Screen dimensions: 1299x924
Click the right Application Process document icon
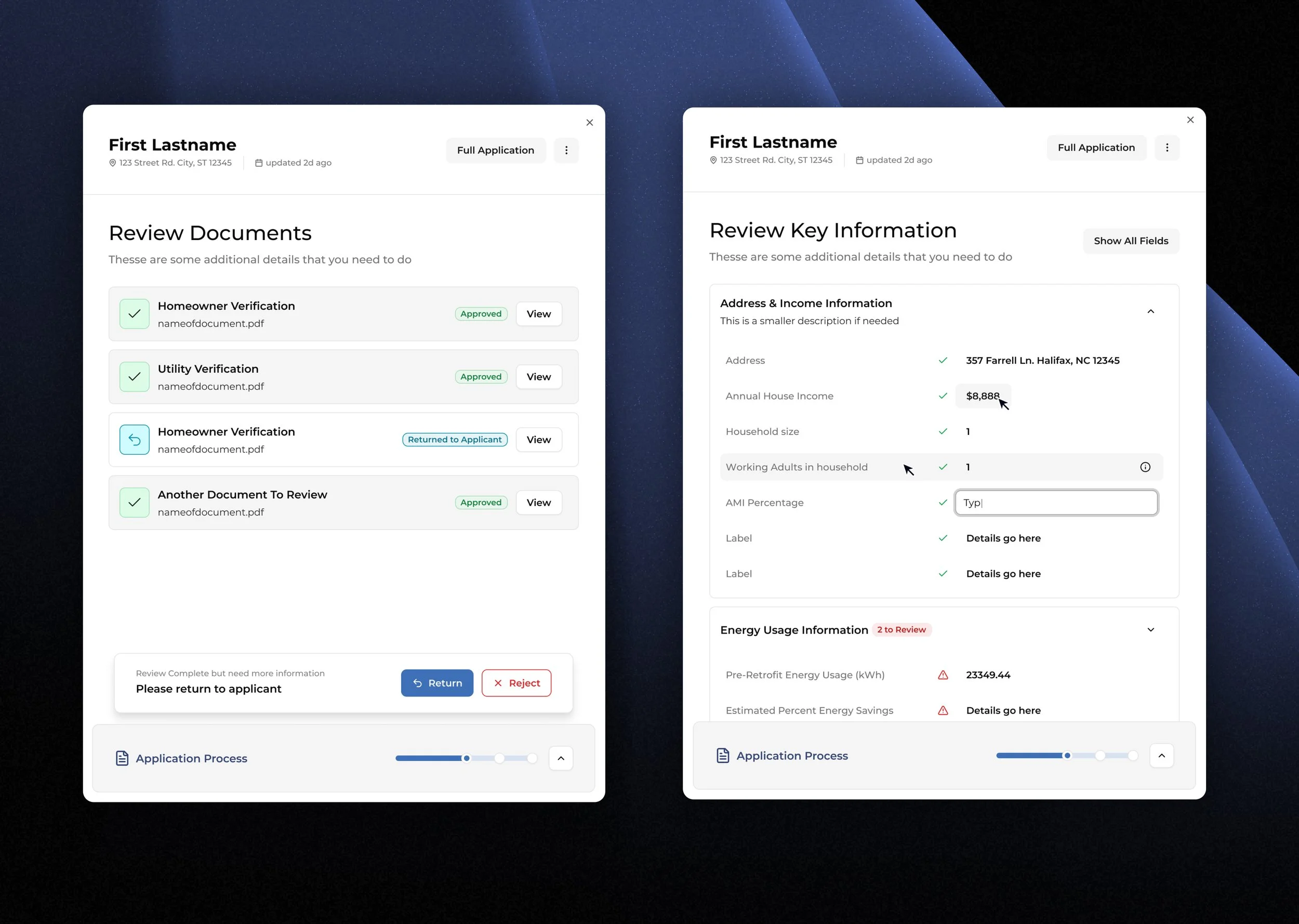pos(722,755)
